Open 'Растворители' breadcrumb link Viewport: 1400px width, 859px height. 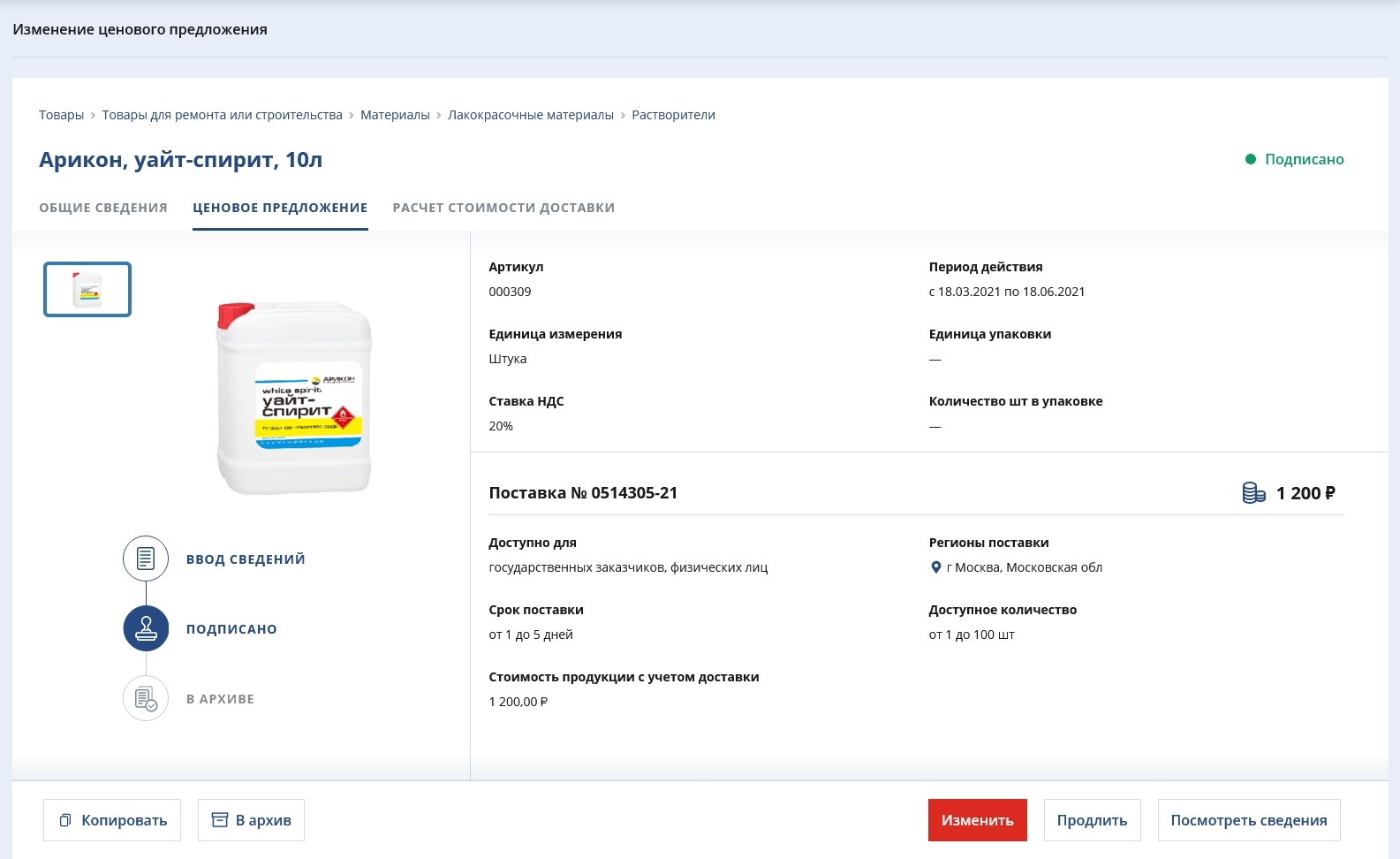click(673, 115)
